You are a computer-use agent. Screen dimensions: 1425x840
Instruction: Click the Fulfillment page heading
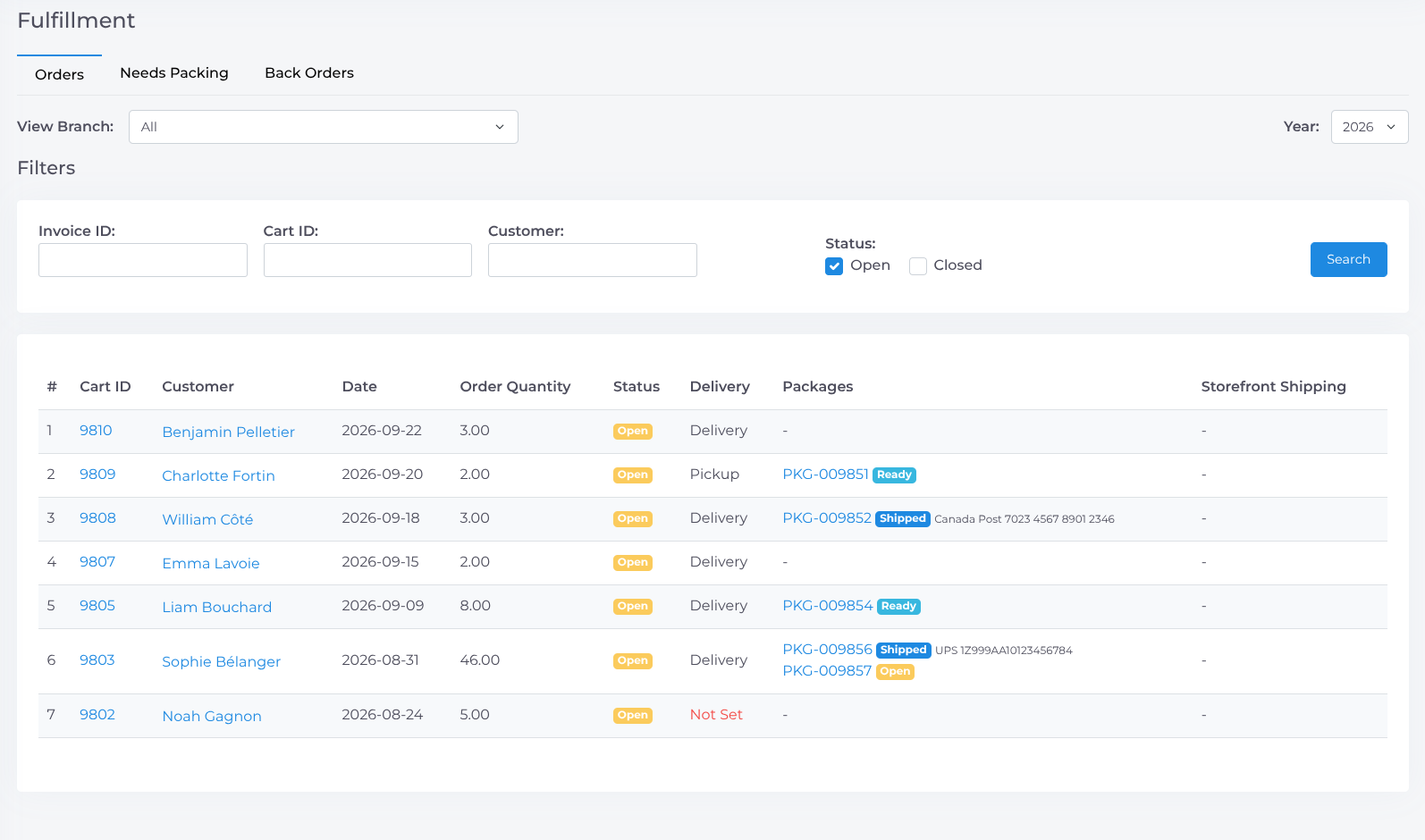point(76,21)
